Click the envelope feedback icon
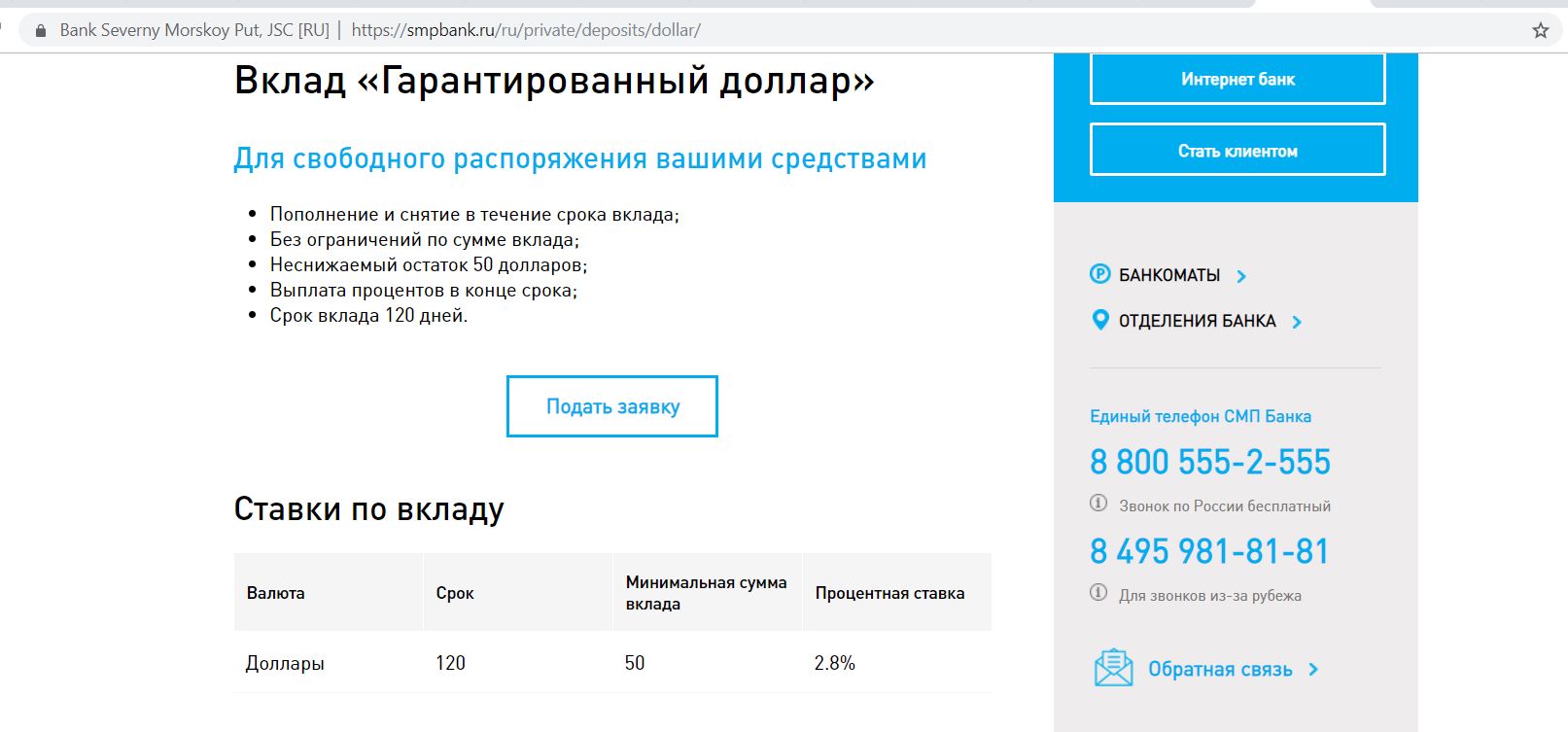This screenshot has height=732, width=1568. point(1113,668)
